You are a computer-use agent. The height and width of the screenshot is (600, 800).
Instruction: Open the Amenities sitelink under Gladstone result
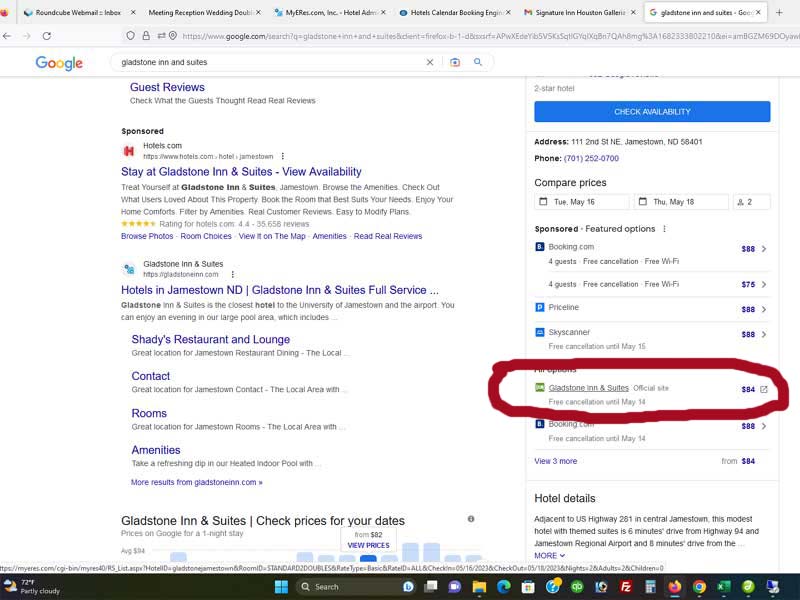pyautogui.click(x=156, y=450)
